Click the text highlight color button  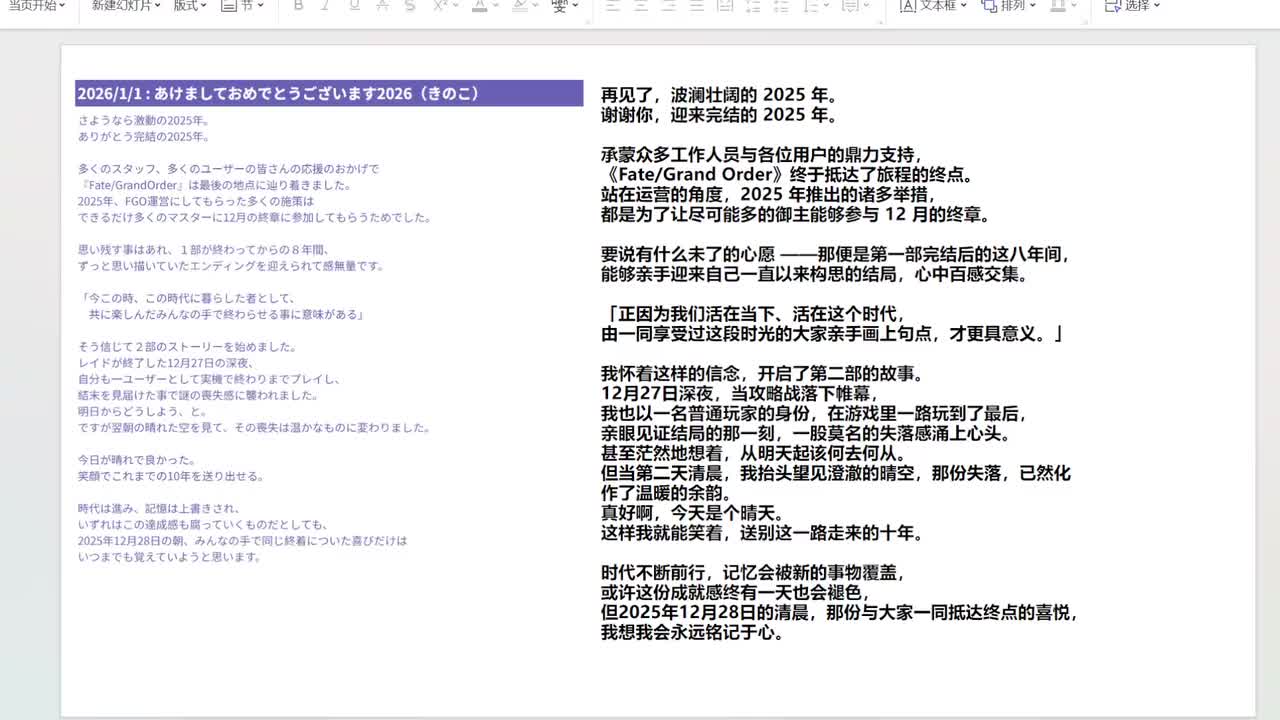click(519, 5)
